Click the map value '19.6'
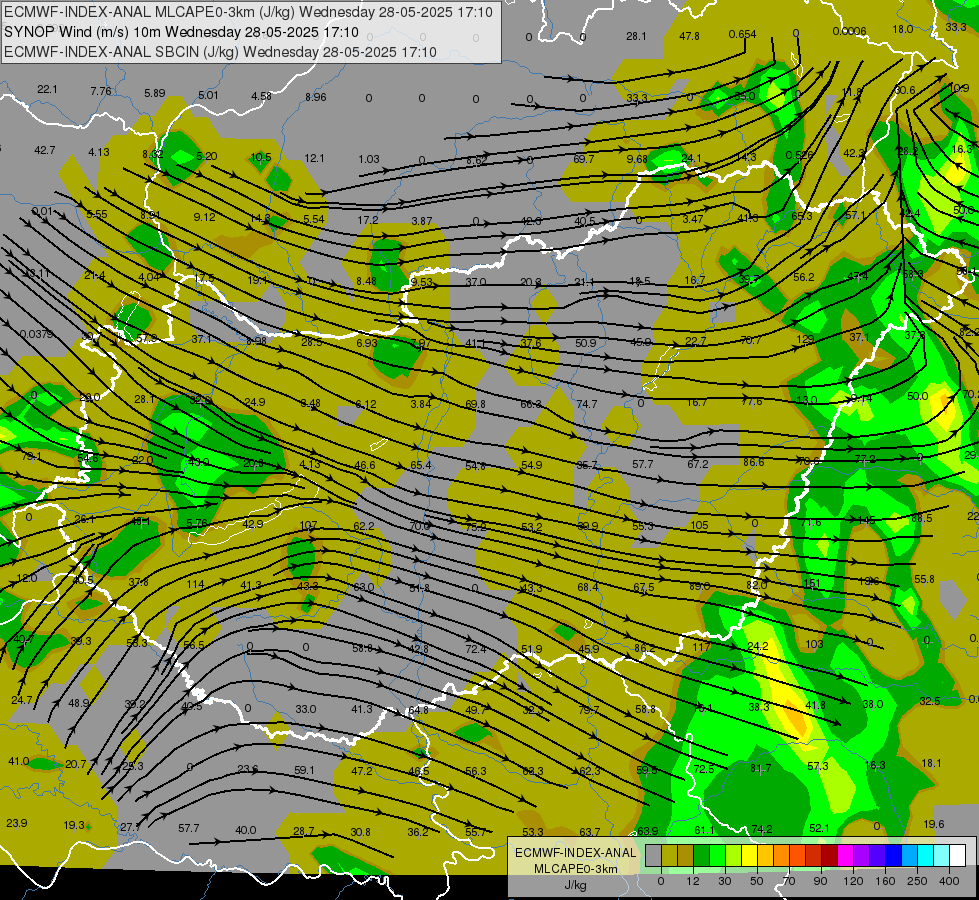This screenshot has width=979, height=900. (x=933, y=824)
